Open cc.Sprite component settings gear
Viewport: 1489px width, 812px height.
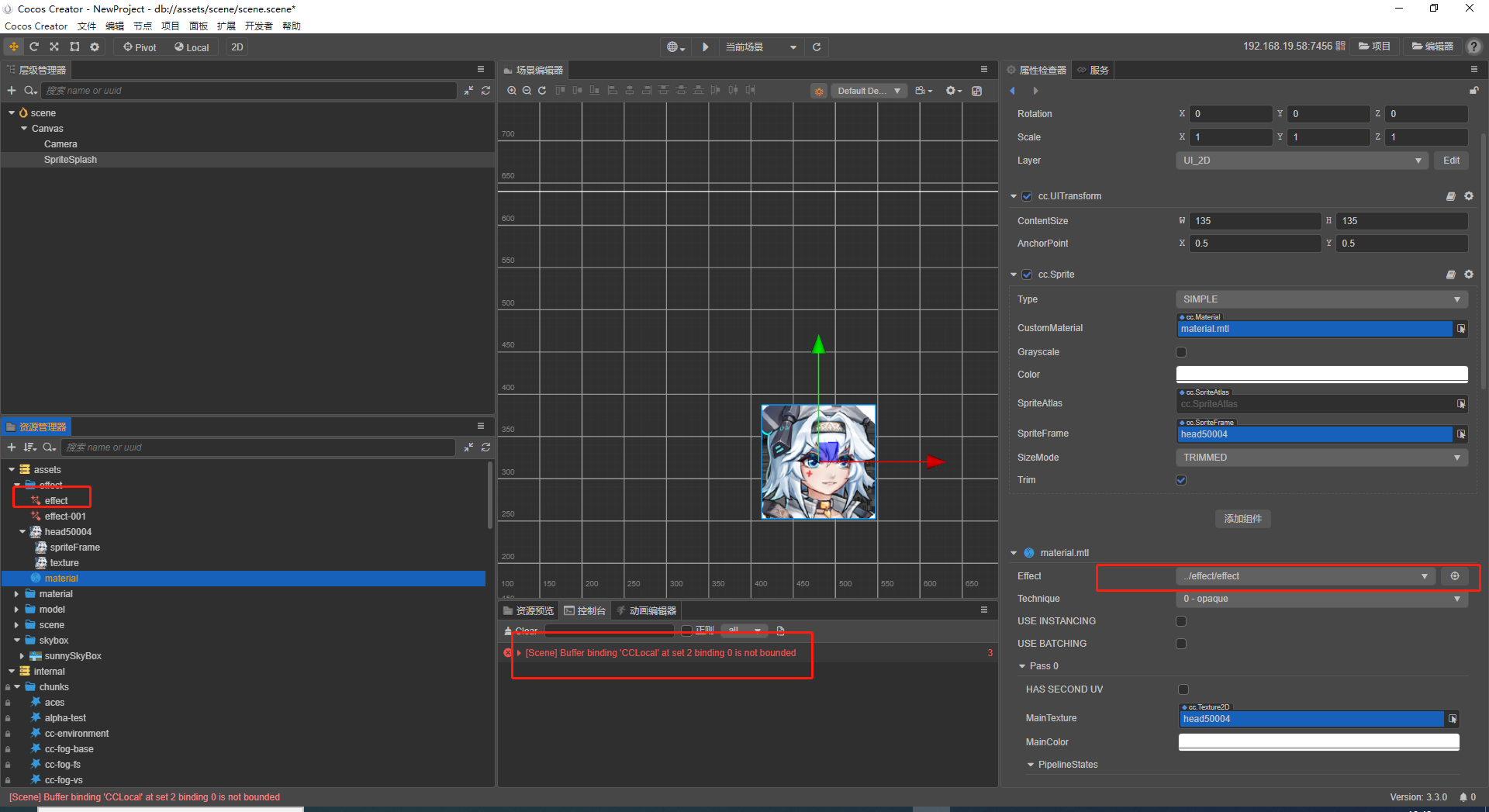(x=1469, y=275)
